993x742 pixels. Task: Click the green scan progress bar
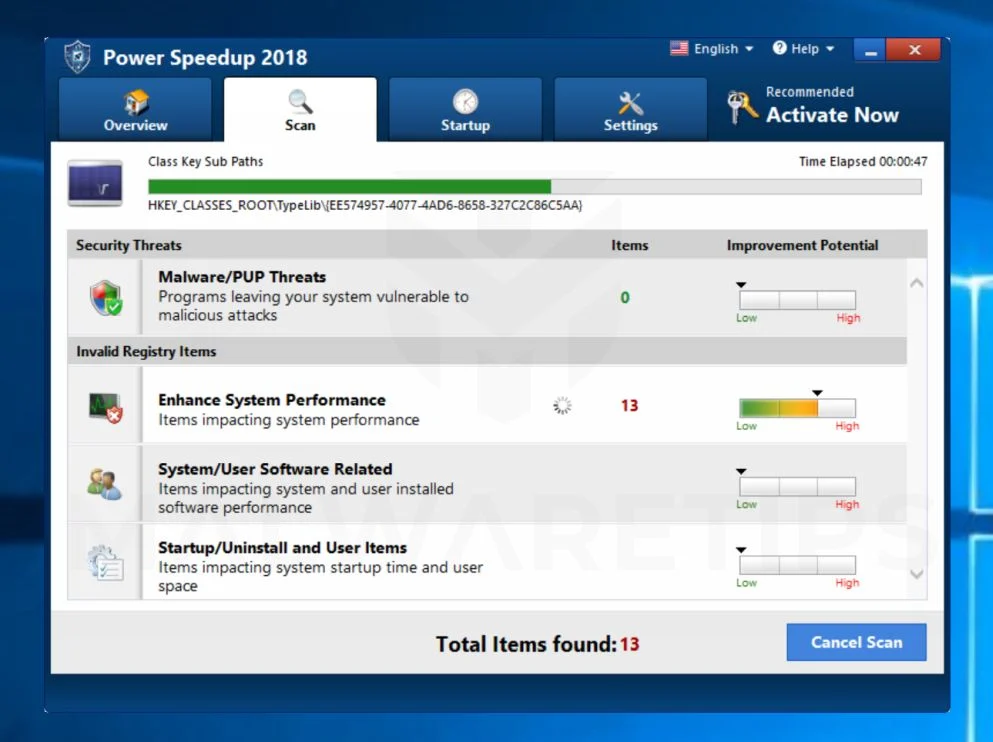point(534,186)
